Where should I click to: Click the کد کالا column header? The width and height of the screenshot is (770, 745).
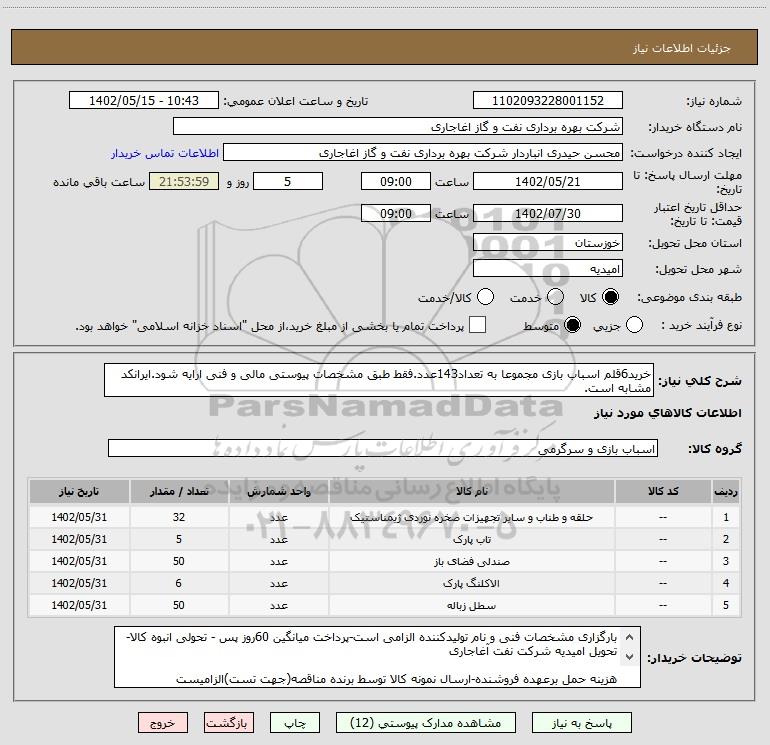tap(663, 491)
